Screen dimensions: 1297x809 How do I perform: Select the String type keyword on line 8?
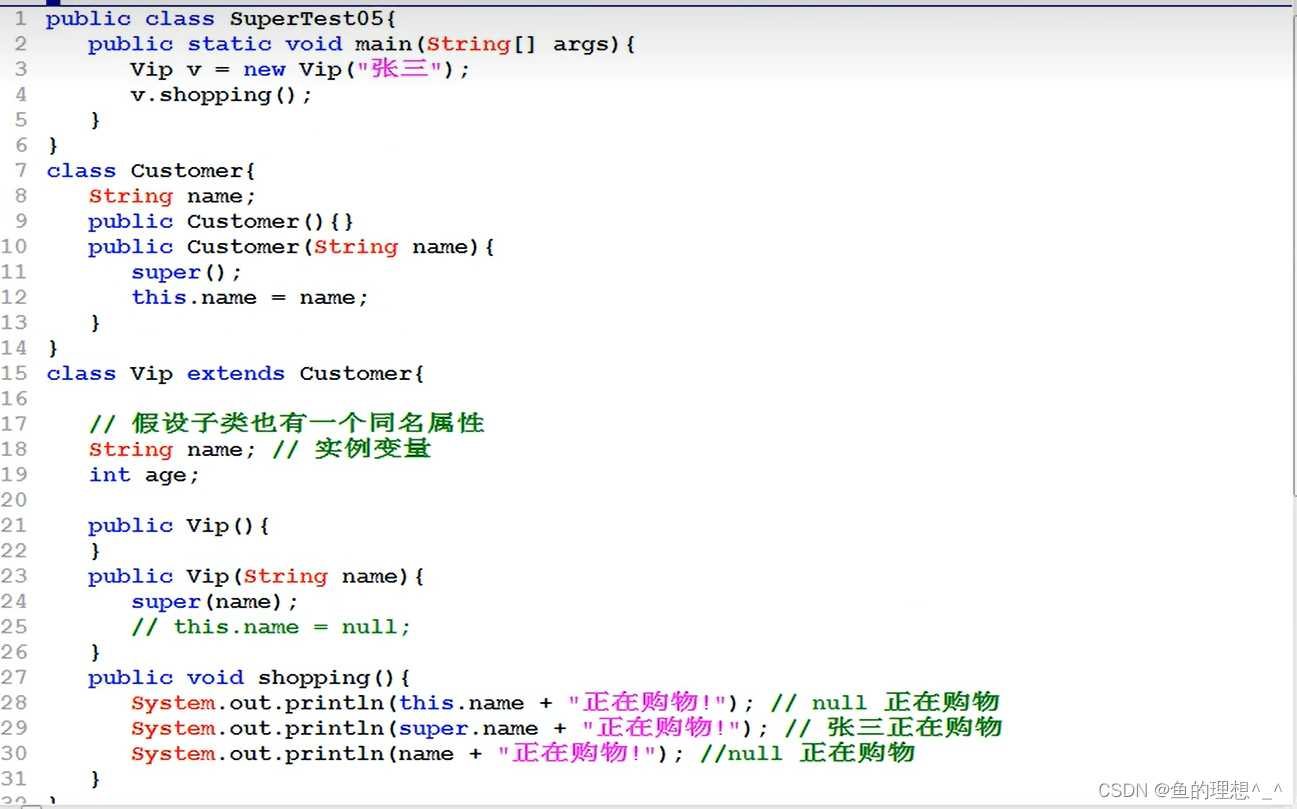point(130,195)
